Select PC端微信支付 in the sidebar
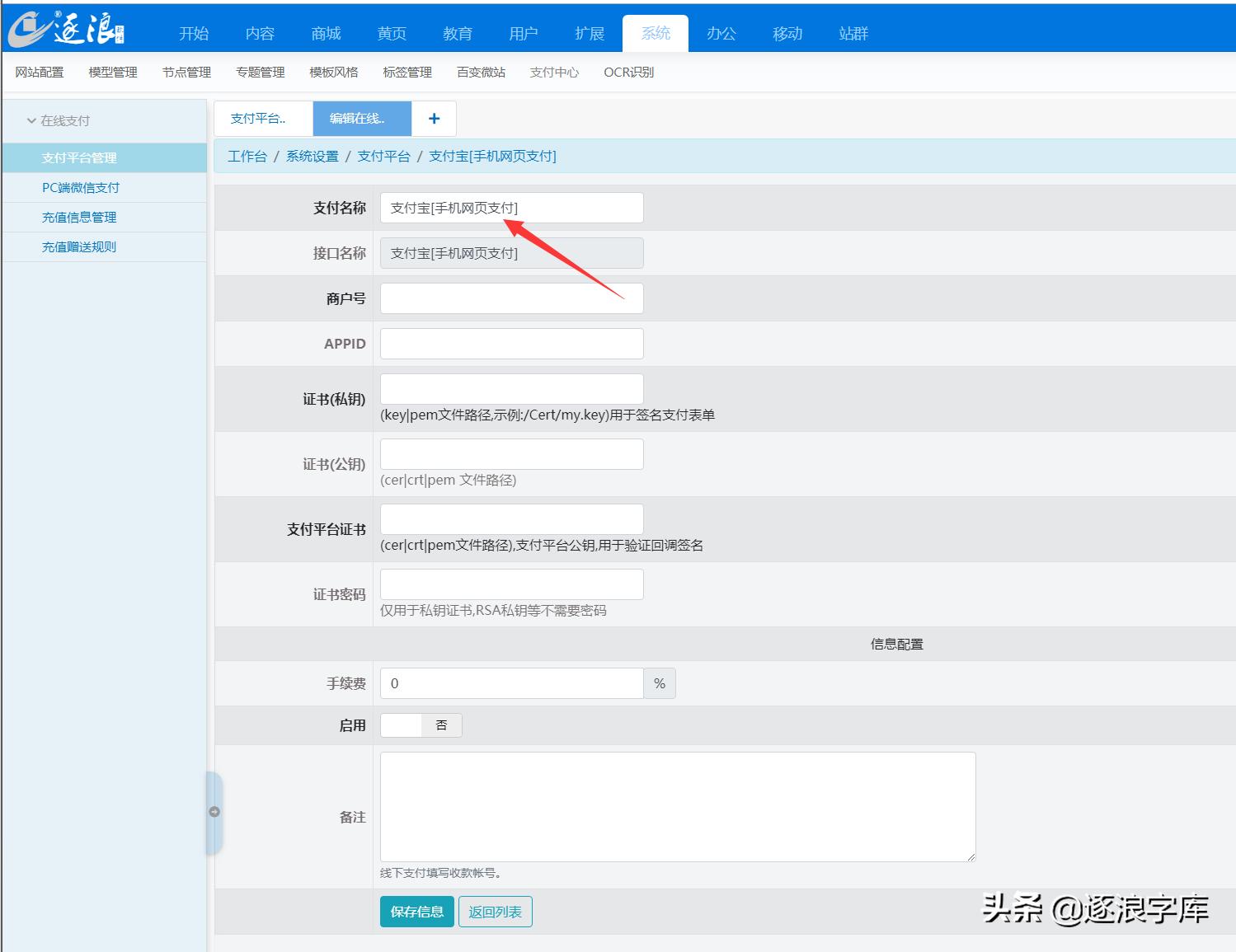 79,187
